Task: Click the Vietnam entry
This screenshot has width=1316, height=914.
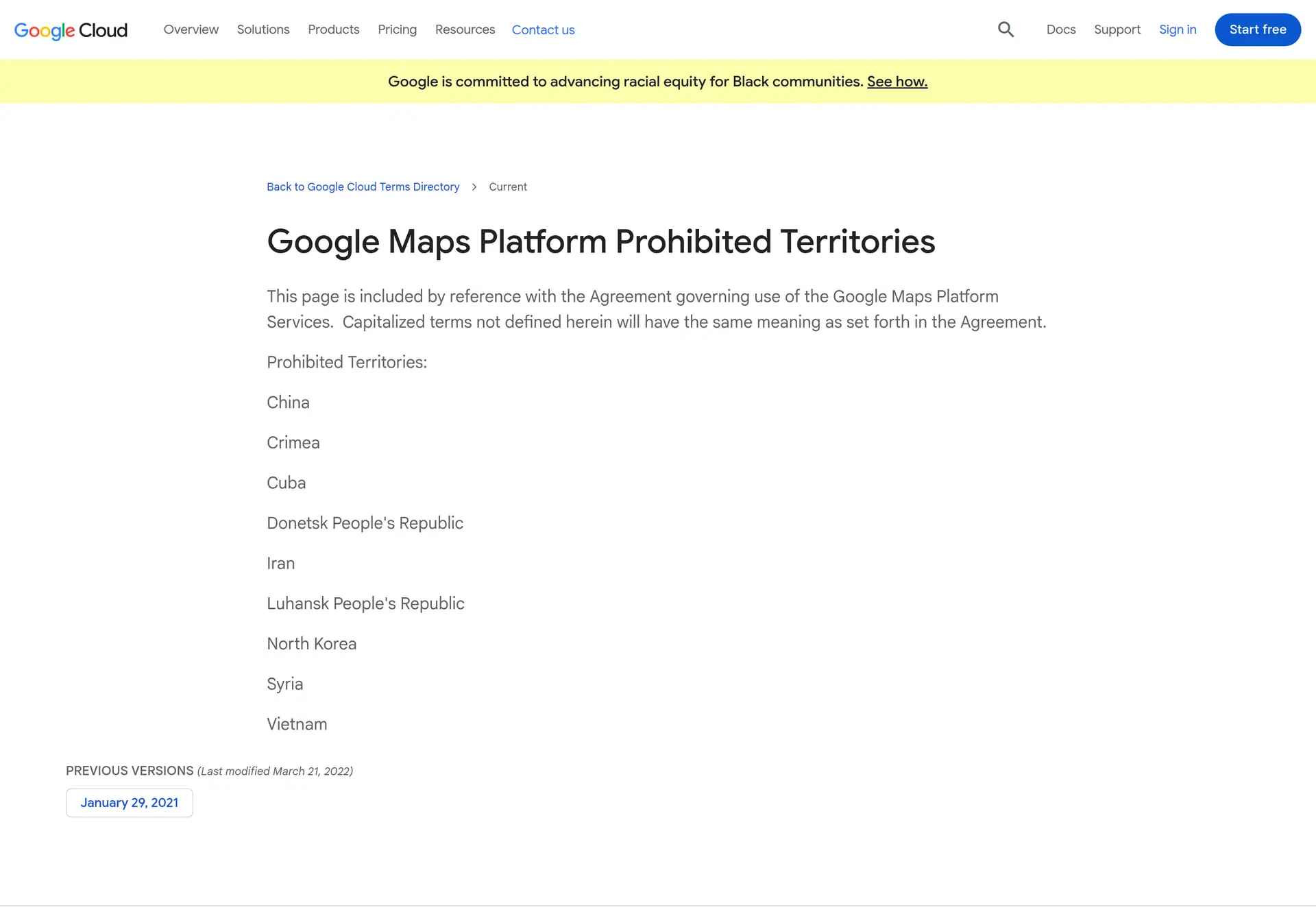Action: click(297, 725)
